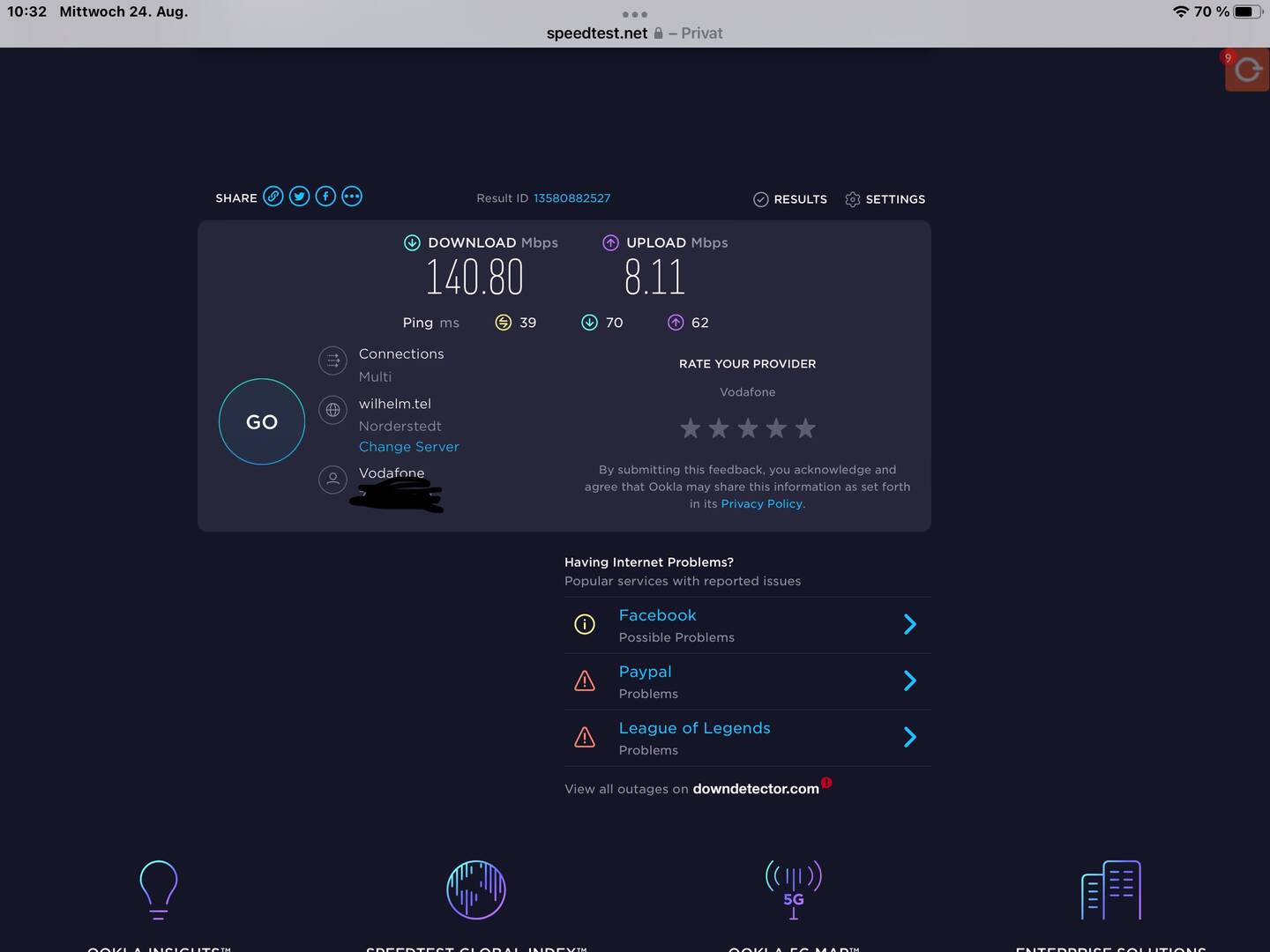The image size is (1270, 952).
Task: Start a new test with GO
Action: 262,421
